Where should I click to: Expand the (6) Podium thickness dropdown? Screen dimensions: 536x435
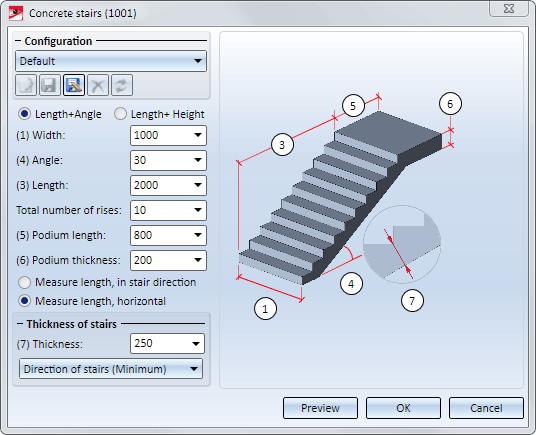pos(198,260)
